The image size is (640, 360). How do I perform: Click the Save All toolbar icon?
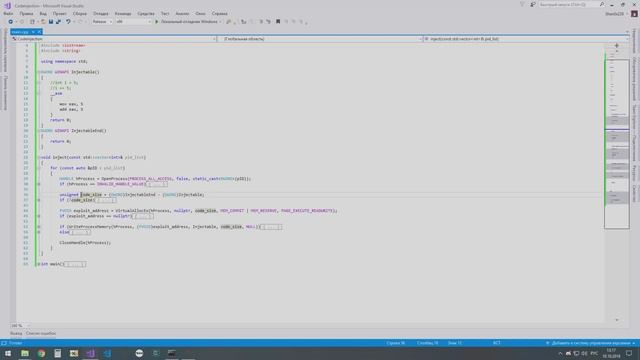(58, 22)
